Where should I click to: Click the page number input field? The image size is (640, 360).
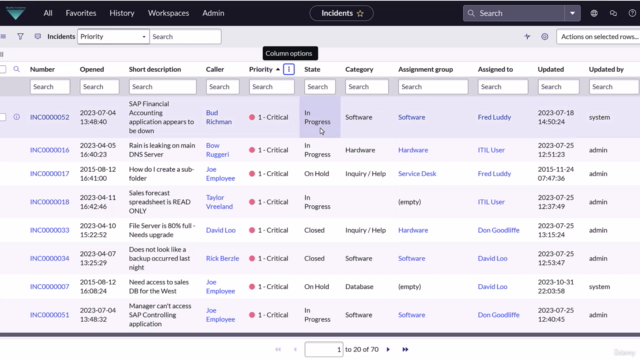coord(324,349)
